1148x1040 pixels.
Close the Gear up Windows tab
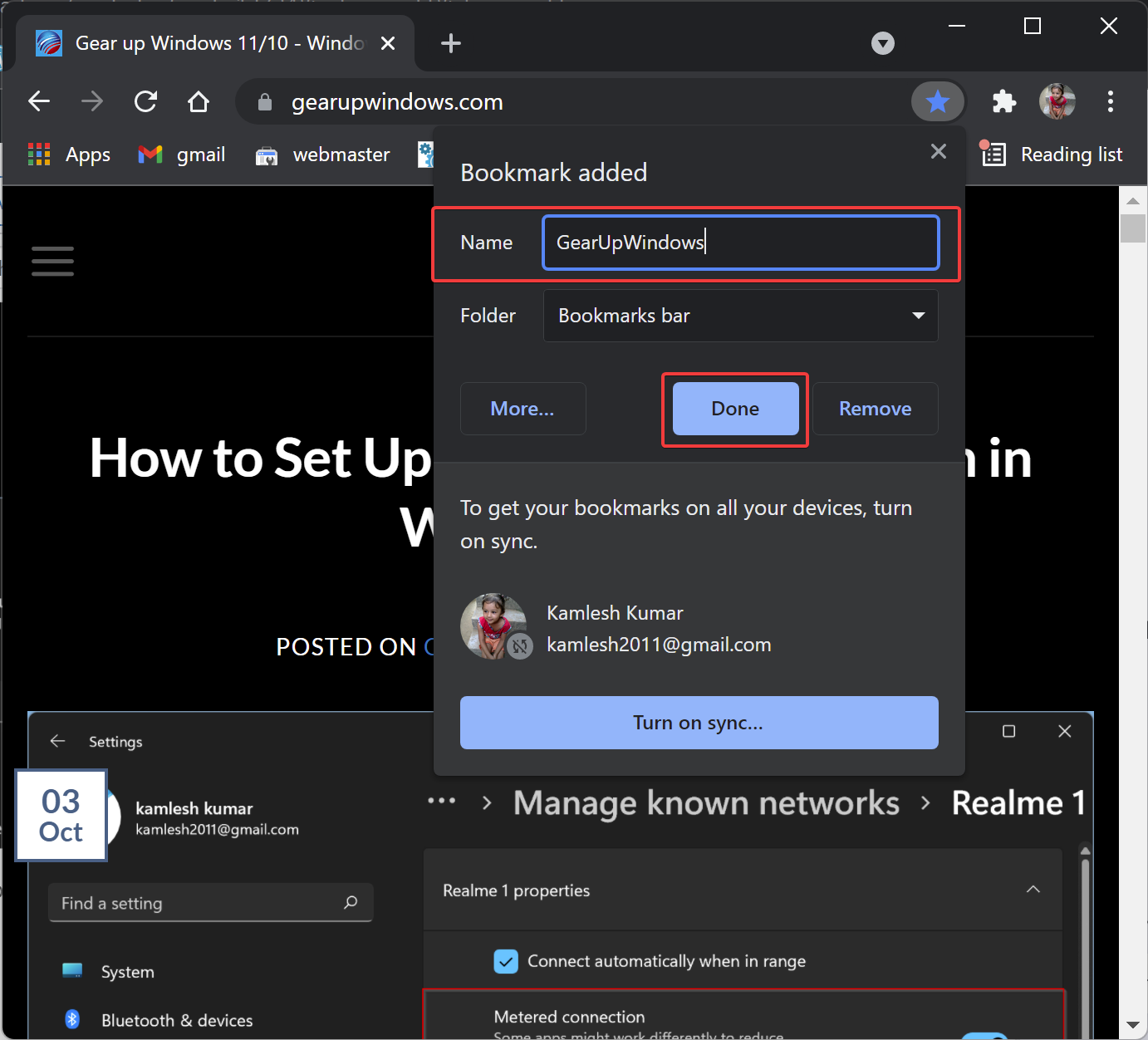point(388,43)
